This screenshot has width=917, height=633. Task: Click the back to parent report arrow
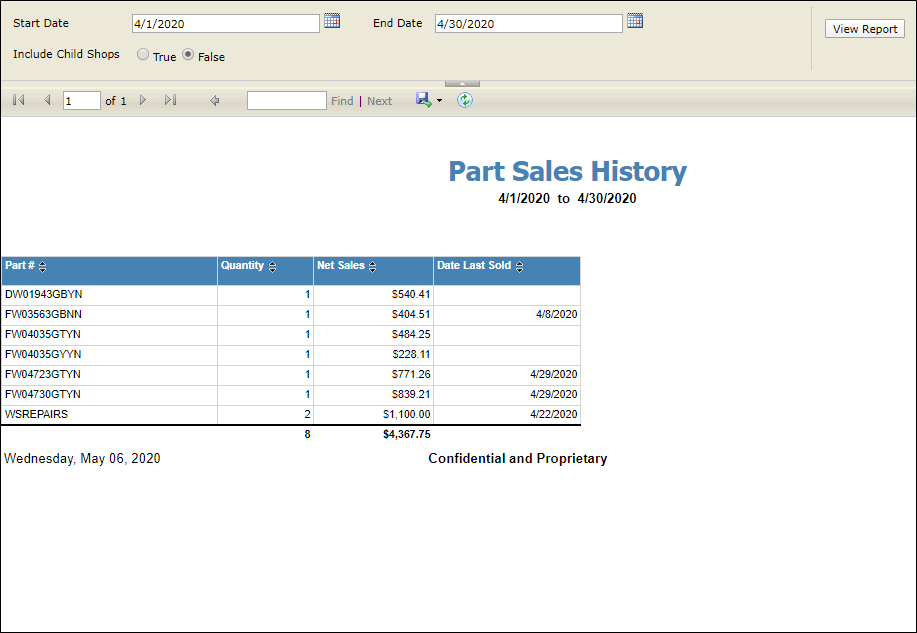tap(215, 101)
